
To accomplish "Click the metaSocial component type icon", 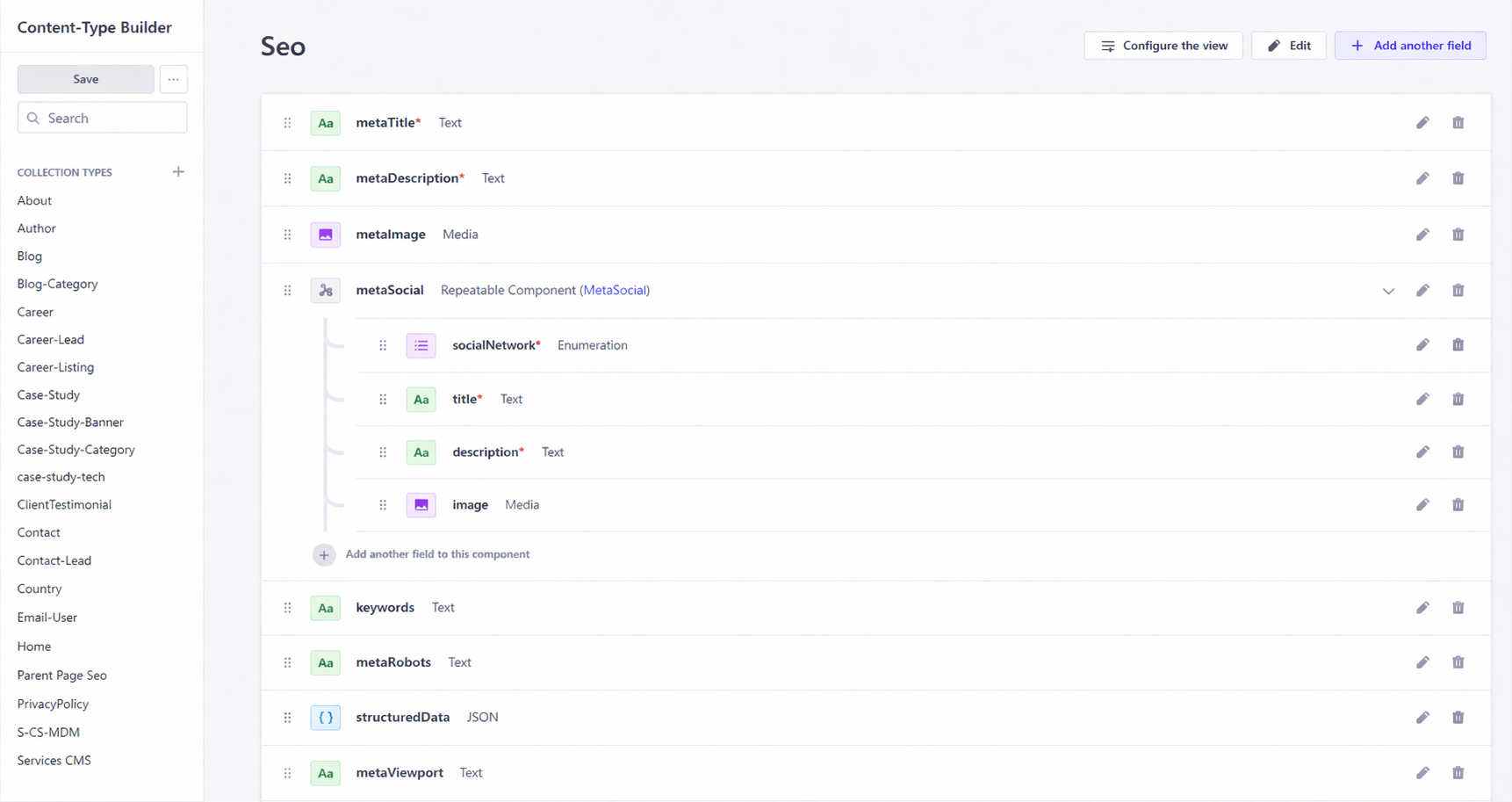I will pyautogui.click(x=325, y=290).
